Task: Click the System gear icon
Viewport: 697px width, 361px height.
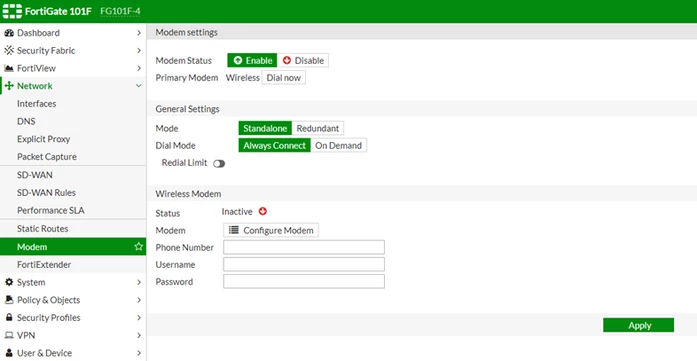Action: (x=9, y=282)
